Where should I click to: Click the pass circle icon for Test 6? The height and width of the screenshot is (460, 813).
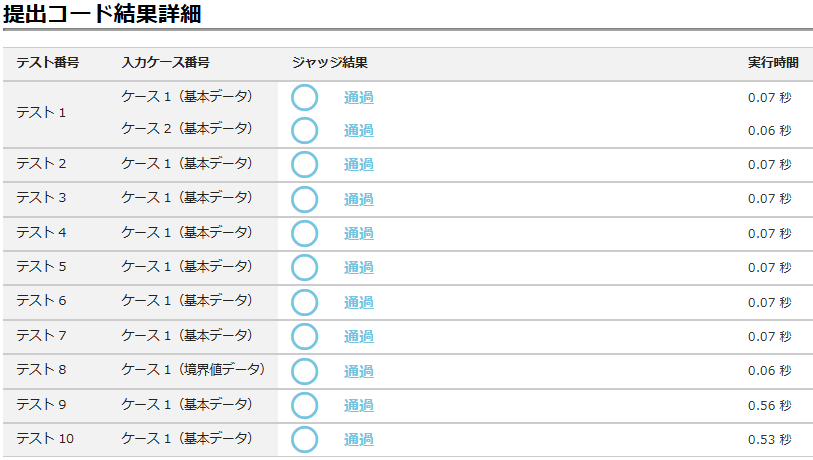(x=304, y=302)
